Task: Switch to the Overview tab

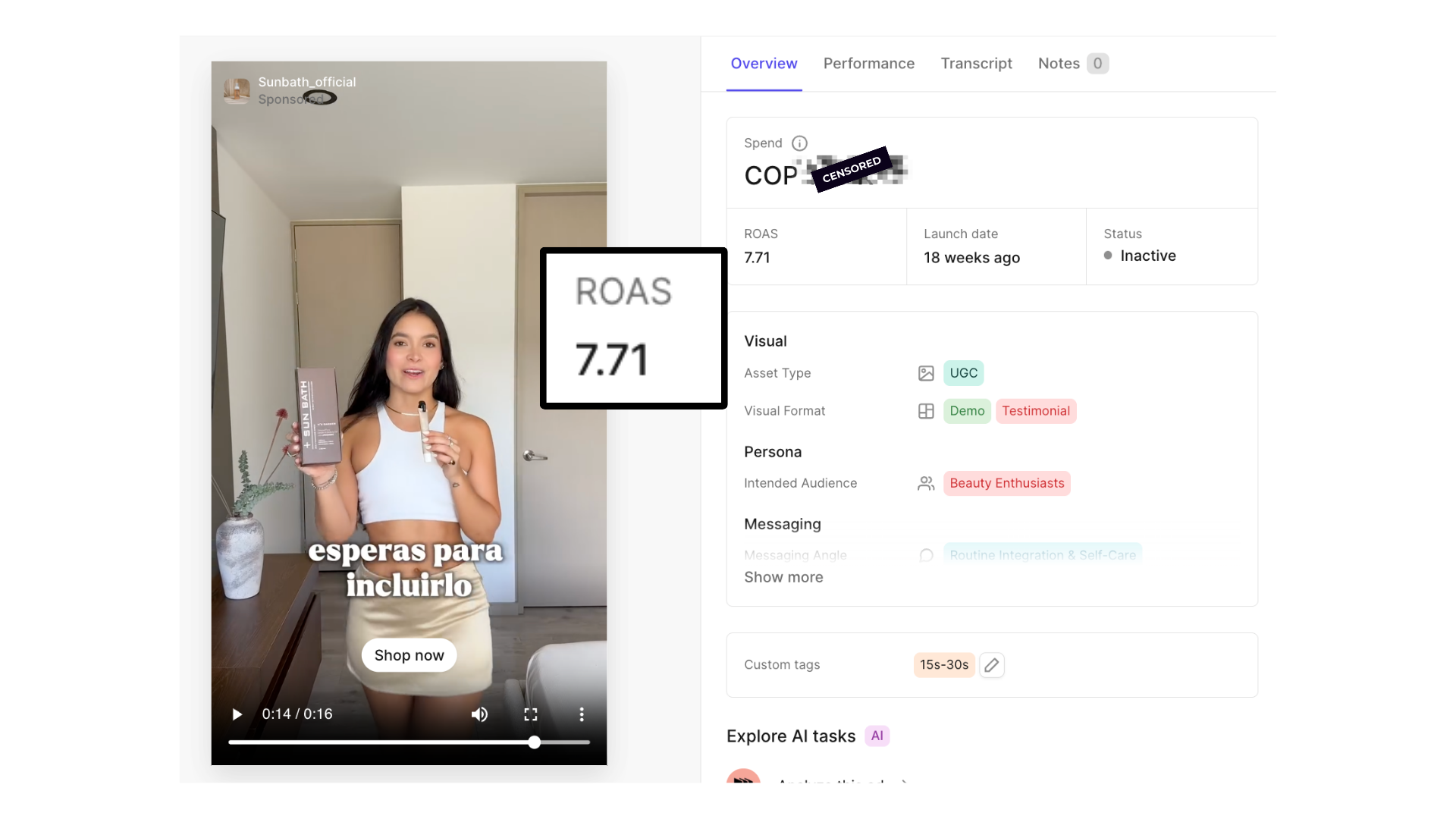Action: click(764, 64)
